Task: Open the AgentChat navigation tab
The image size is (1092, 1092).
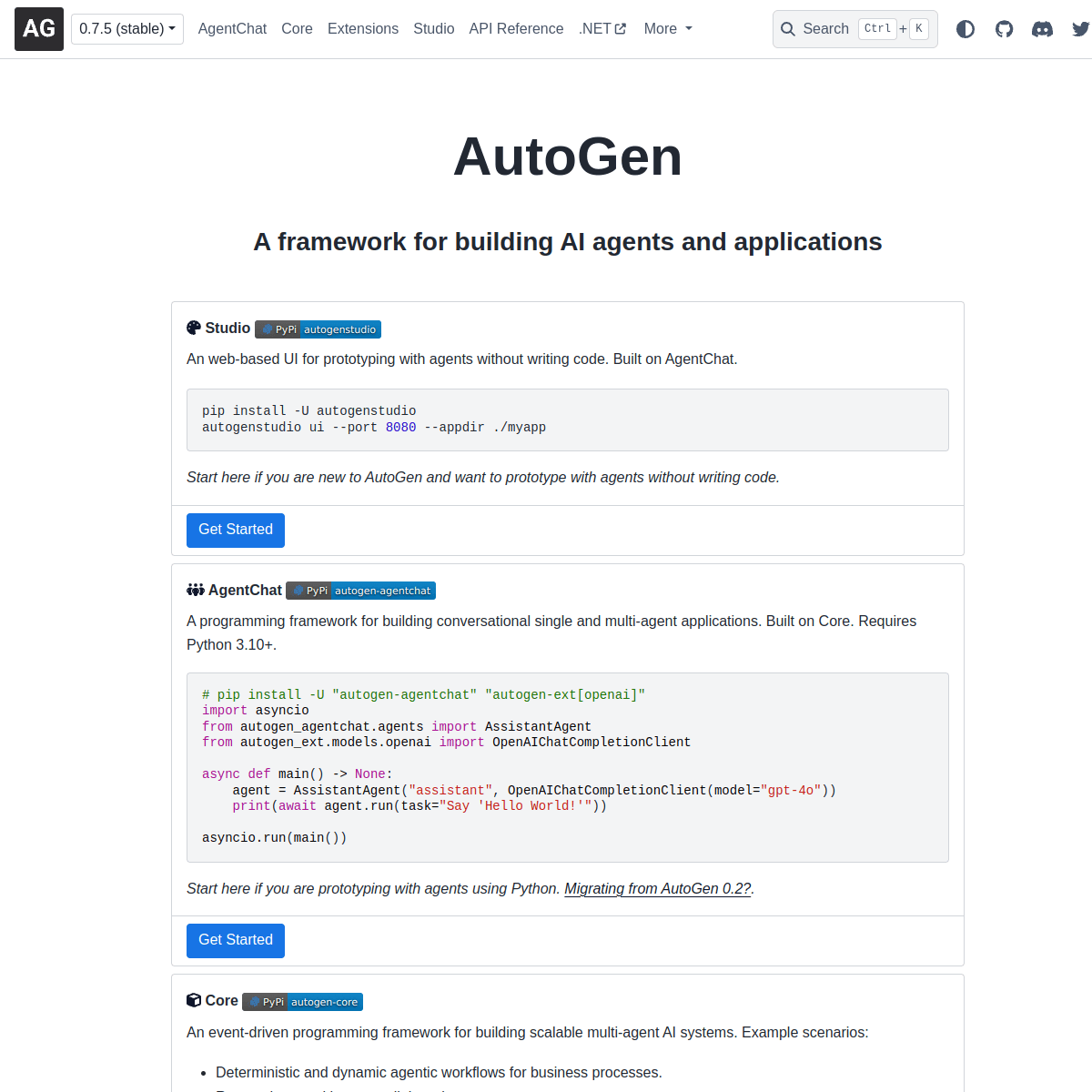Action: (232, 29)
